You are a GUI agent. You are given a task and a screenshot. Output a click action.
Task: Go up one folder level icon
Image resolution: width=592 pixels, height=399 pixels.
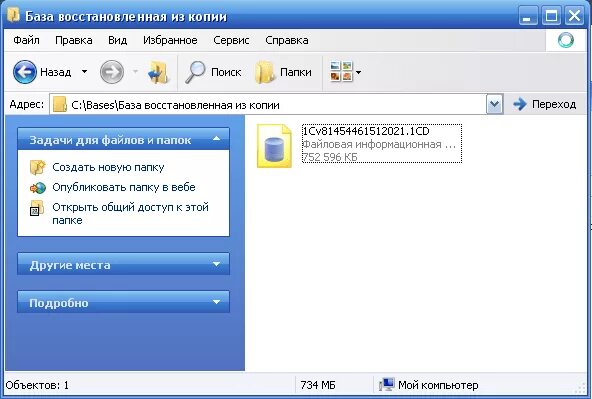(158, 72)
